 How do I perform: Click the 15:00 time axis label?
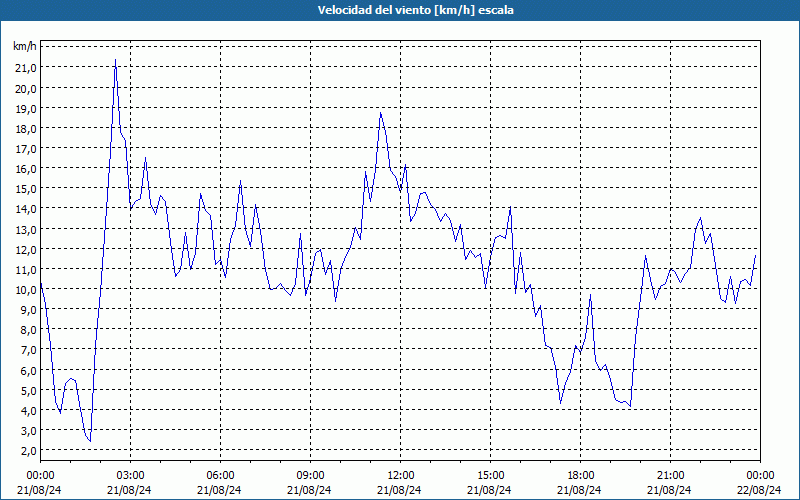[x=490, y=476]
